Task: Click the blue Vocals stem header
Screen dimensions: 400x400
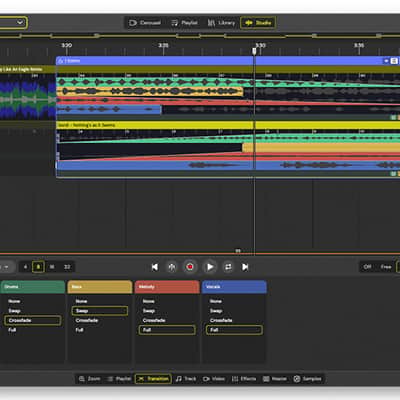Action: point(234,287)
